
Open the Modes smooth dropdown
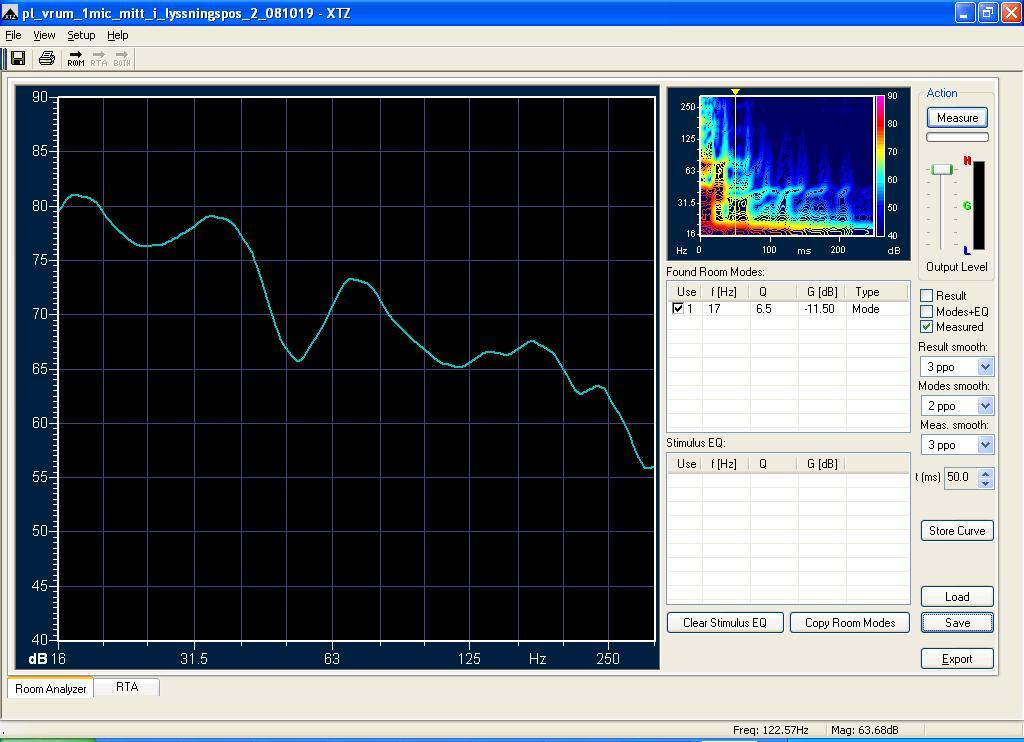984,406
